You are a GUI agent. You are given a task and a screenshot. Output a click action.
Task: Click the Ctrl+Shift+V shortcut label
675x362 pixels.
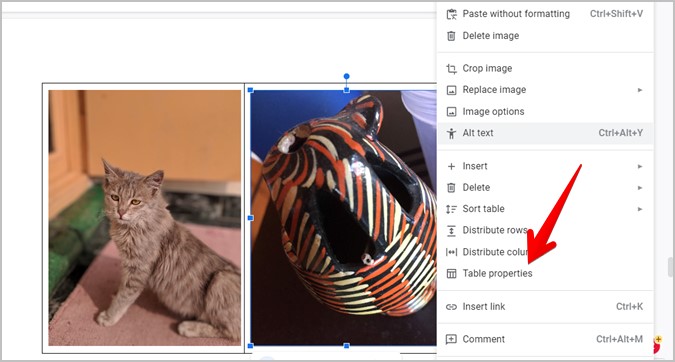[616, 14]
